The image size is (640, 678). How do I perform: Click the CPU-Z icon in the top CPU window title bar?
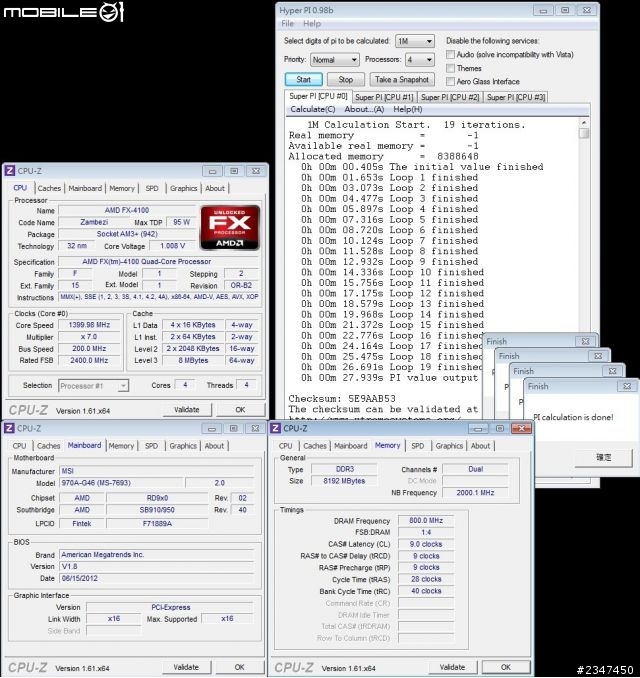[10, 171]
